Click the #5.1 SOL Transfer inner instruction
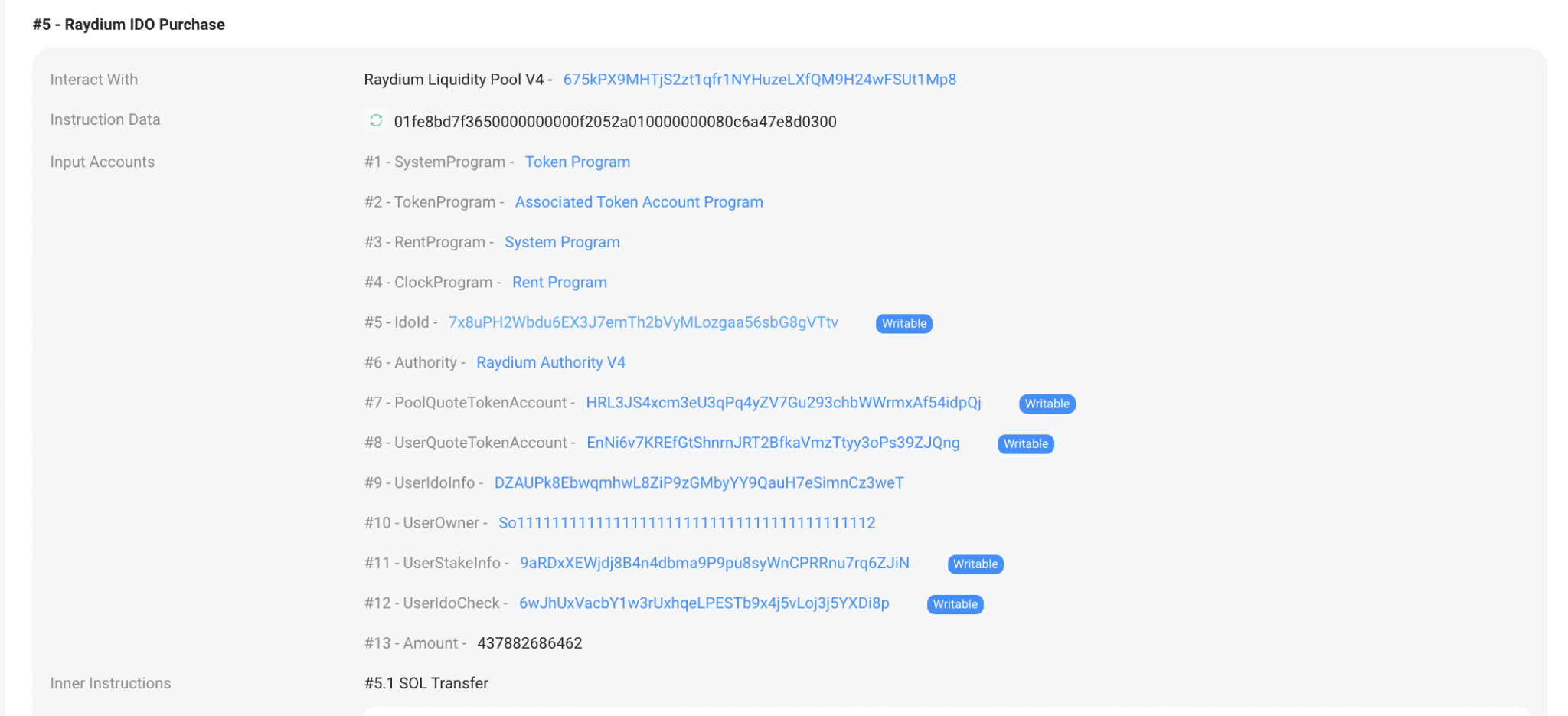Image resolution: width=1568 pixels, height=716 pixels. (426, 683)
